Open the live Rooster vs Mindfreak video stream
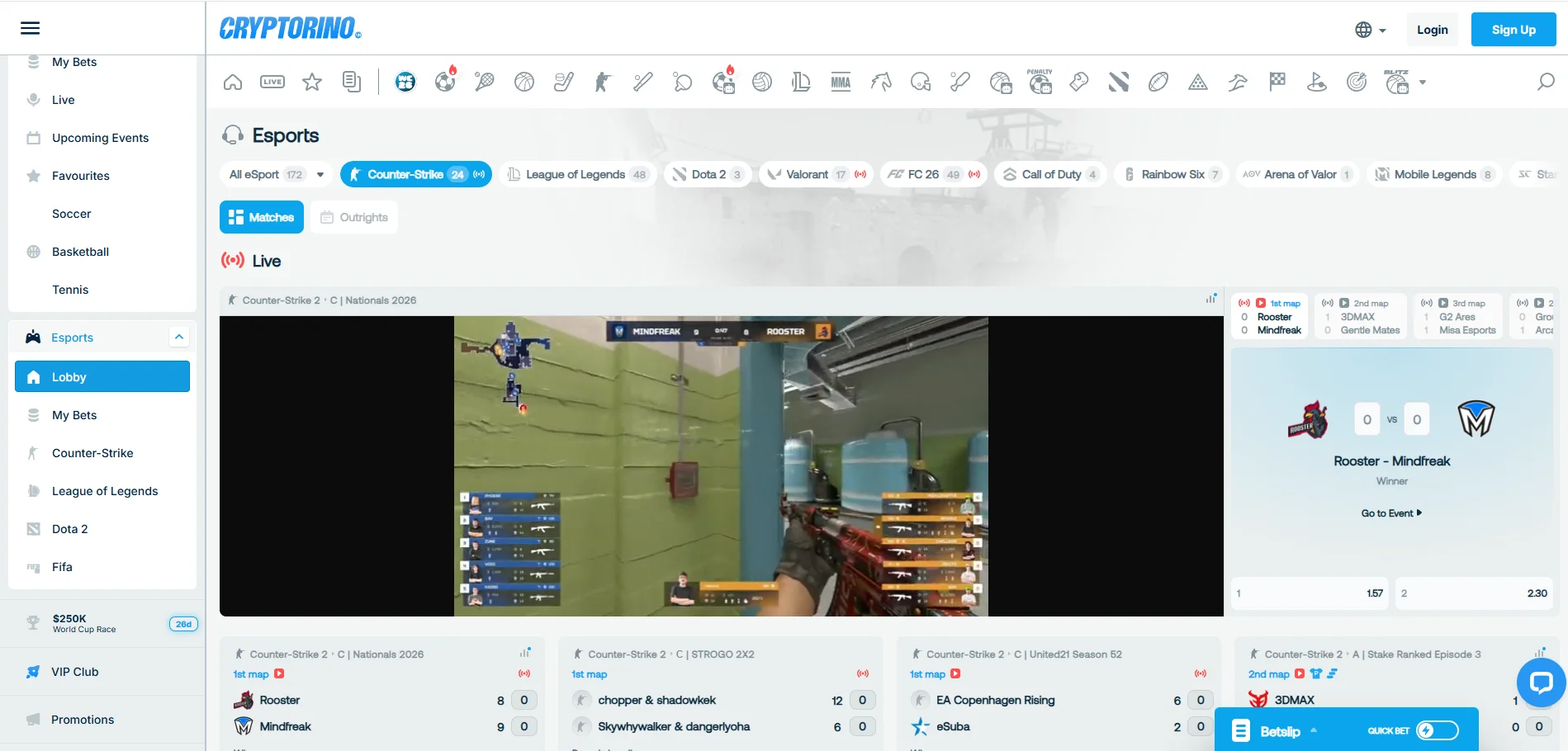 pyautogui.click(x=721, y=466)
